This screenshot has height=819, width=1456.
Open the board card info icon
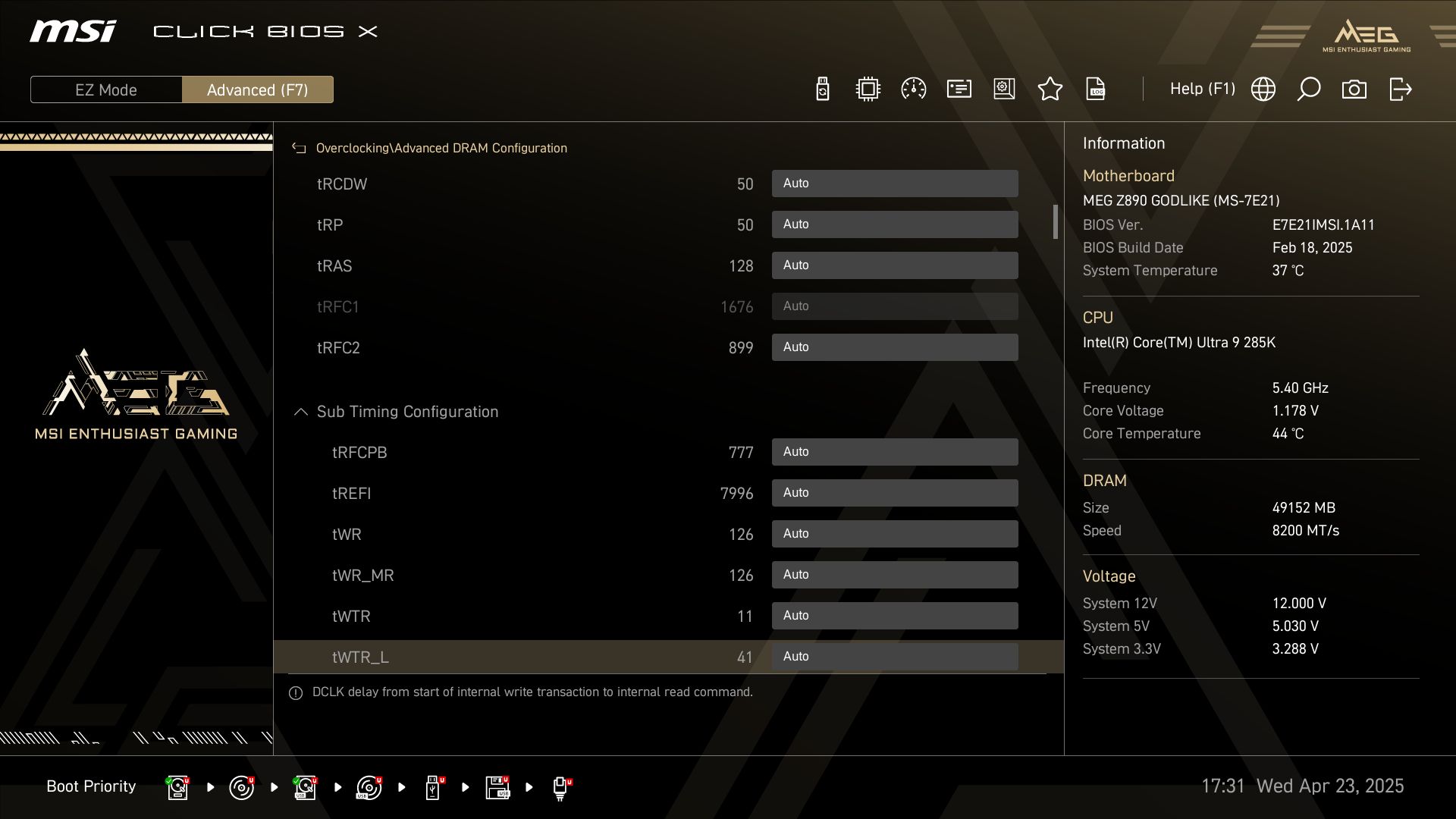pos(959,89)
